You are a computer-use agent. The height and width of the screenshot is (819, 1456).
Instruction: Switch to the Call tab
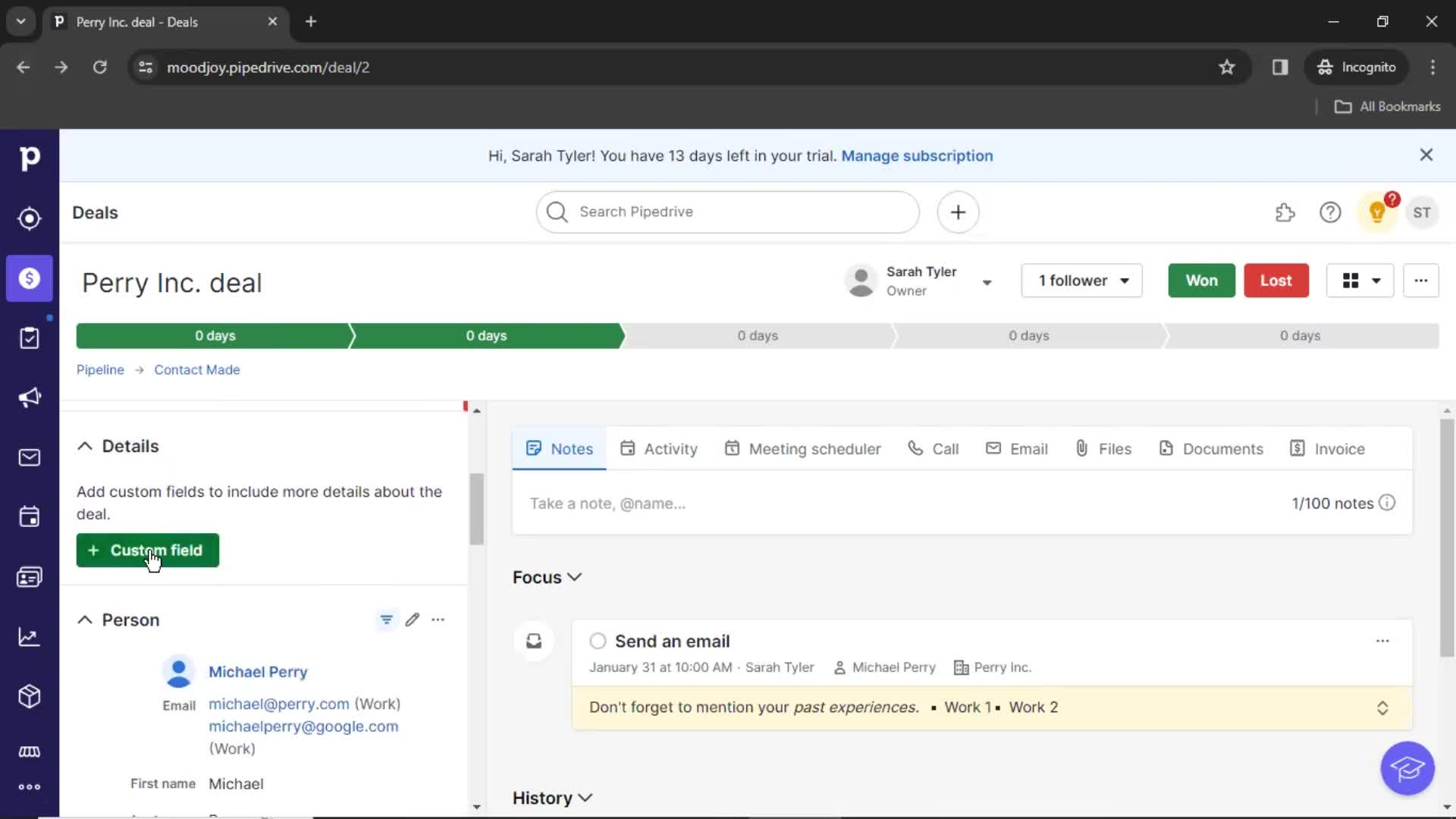point(933,449)
